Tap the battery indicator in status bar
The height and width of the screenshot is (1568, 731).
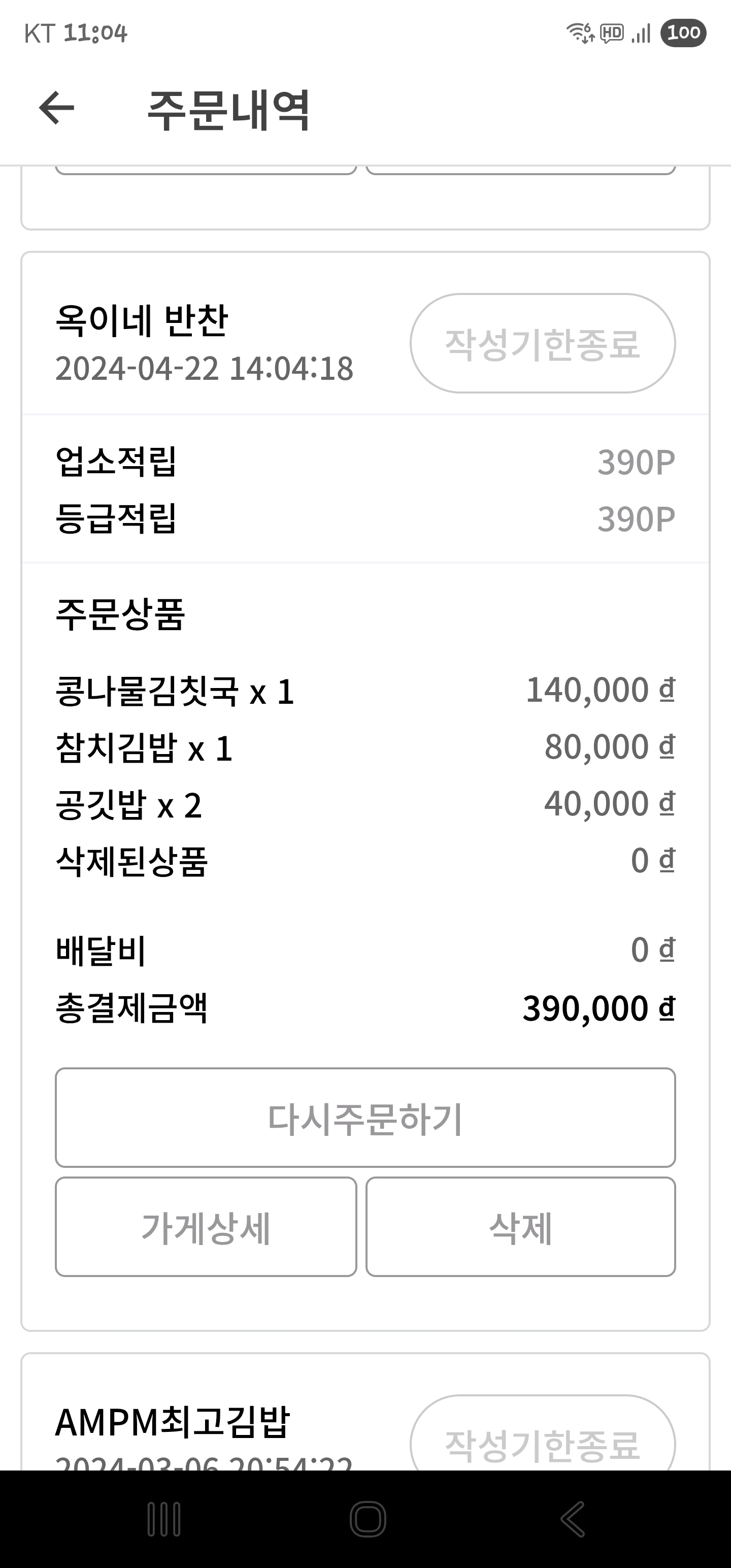pos(683,33)
